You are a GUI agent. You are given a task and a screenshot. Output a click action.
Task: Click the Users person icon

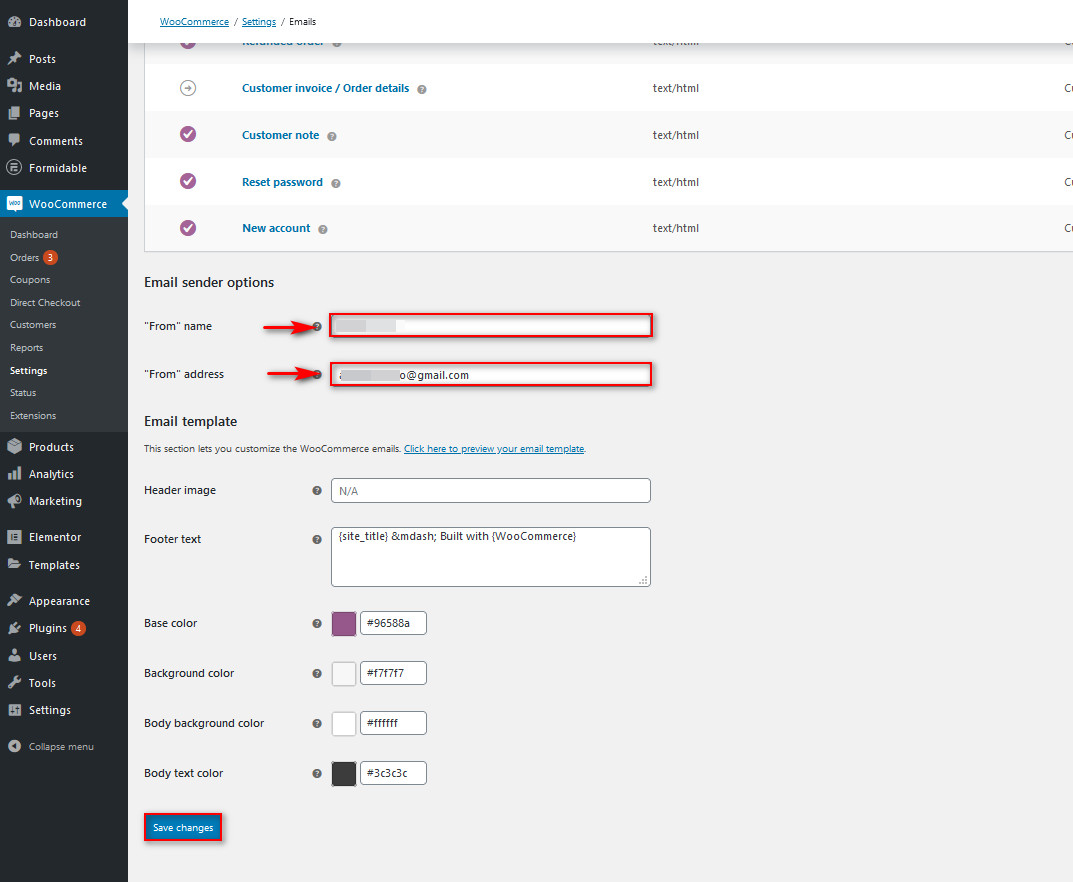[x=14, y=656]
